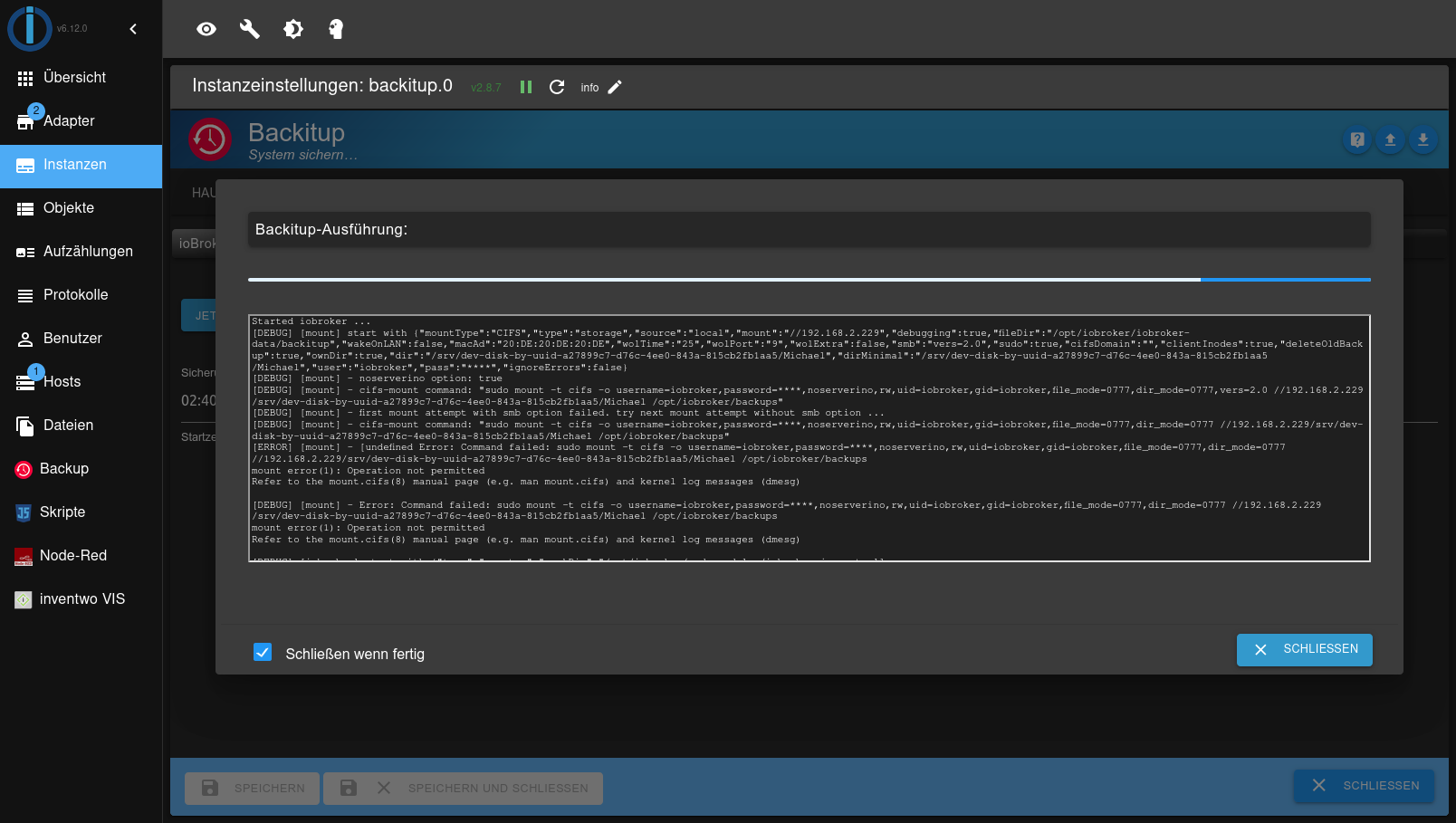Image resolution: width=1456 pixels, height=823 pixels.
Task: Edit log level with pencil icon
Action: (x=615, y=87)
